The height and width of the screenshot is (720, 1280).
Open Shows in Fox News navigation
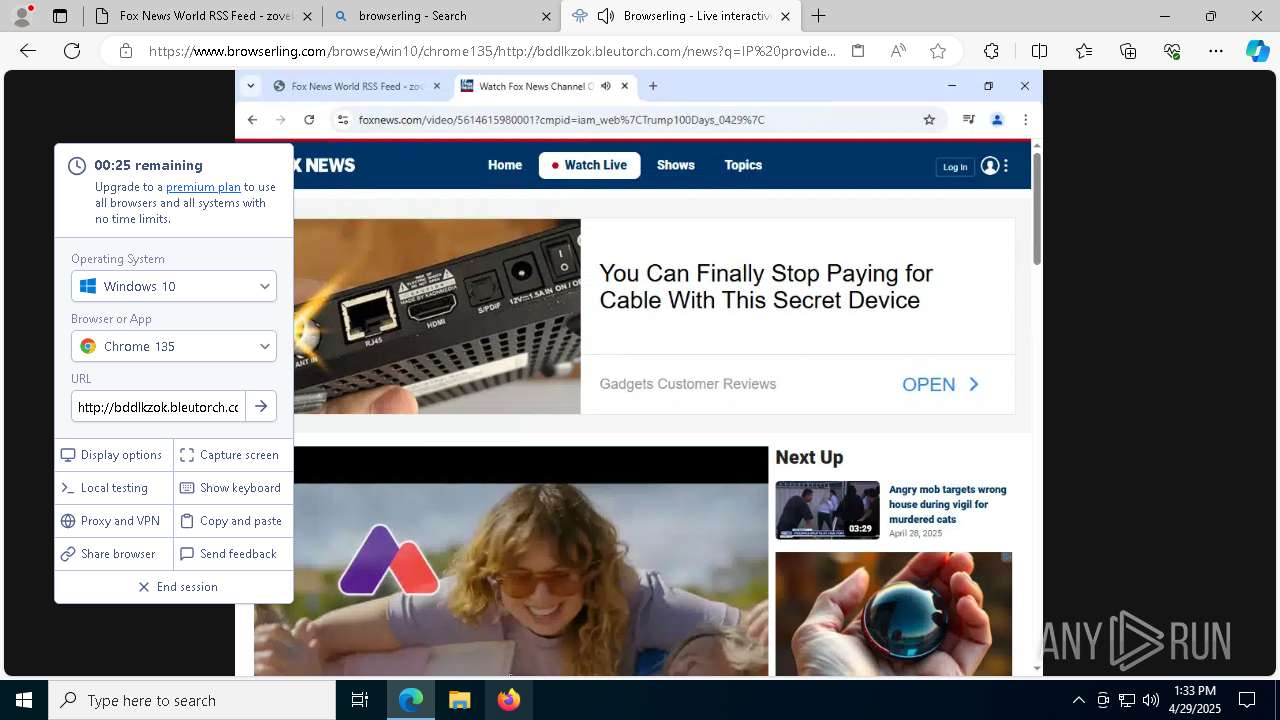[676, 165]
